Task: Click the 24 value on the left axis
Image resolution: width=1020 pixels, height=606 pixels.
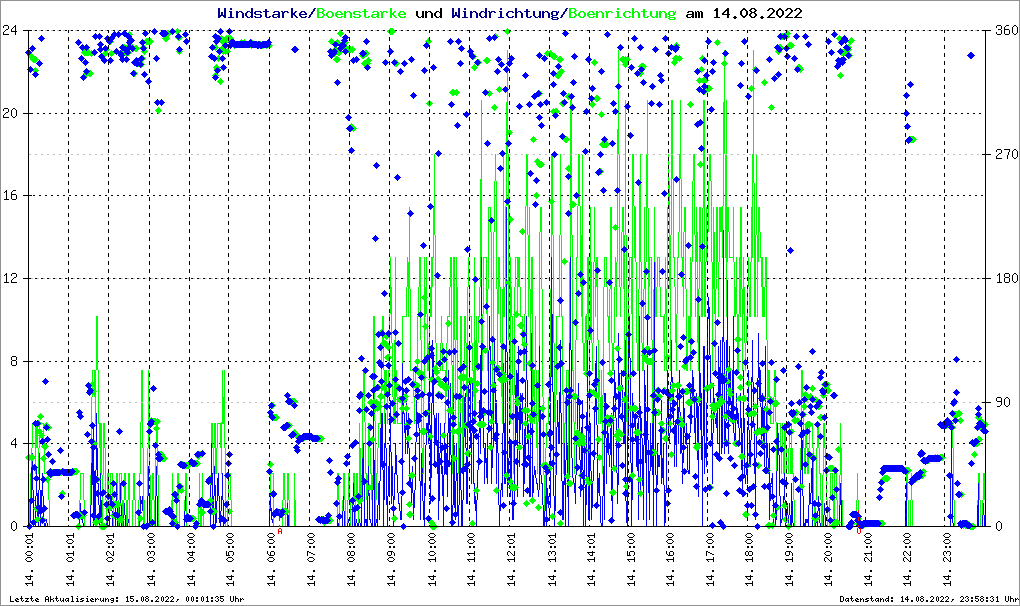Action: pos(12,30)
